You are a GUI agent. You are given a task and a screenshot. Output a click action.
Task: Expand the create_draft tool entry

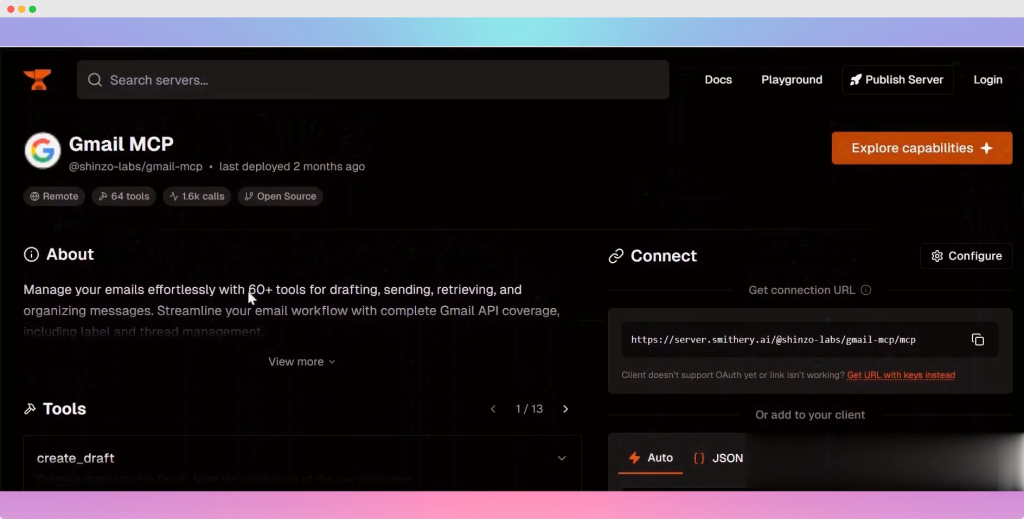[561, 458]
